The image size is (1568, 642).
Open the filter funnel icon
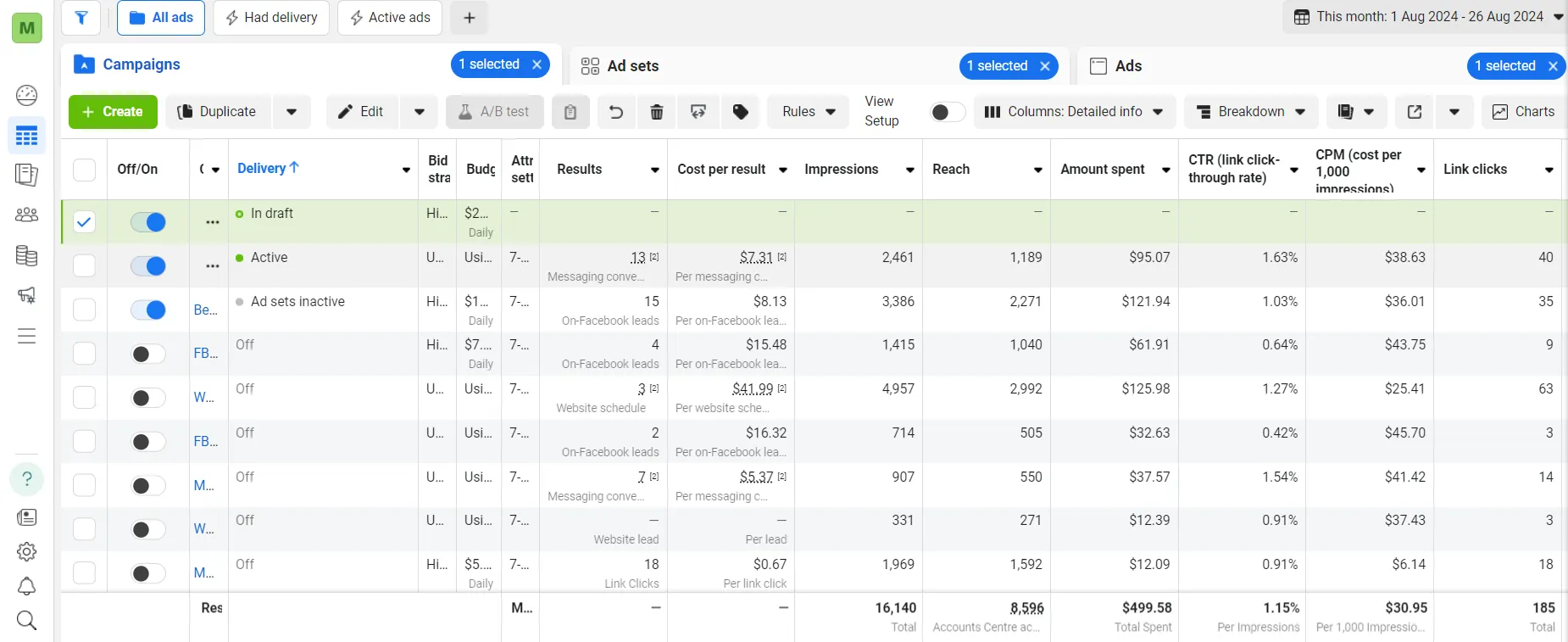coord(81,18)
